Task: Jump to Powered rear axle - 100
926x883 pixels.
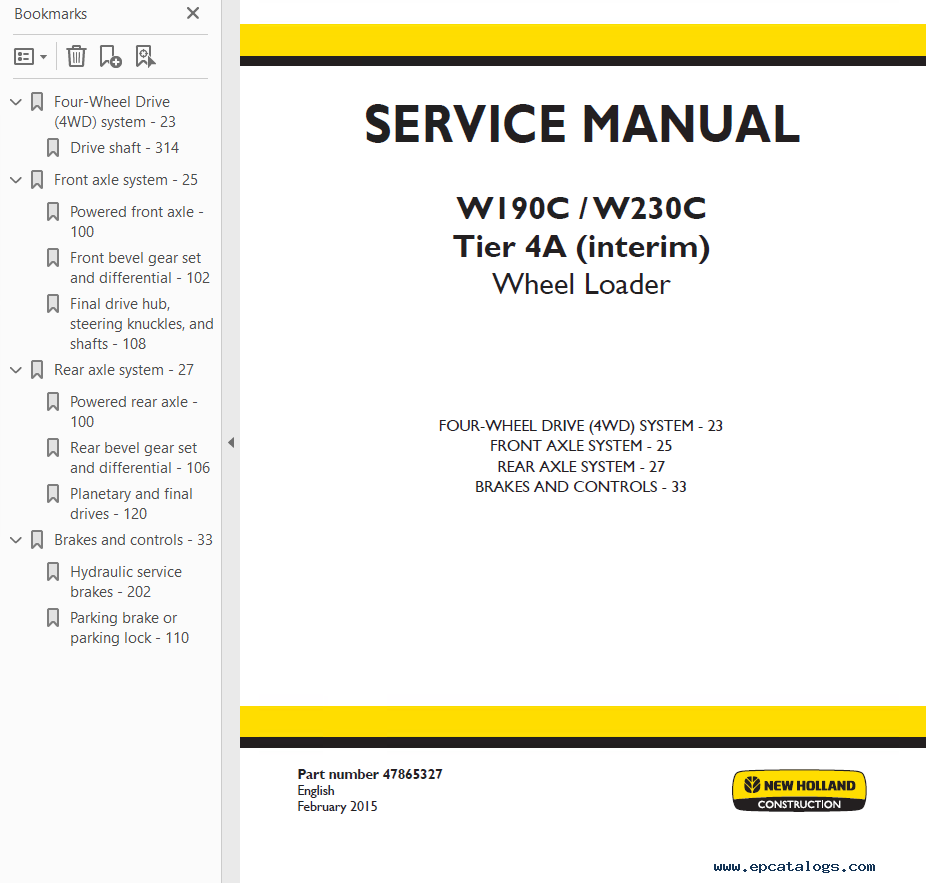Action: pyautogui.click(x=133, y=412)
